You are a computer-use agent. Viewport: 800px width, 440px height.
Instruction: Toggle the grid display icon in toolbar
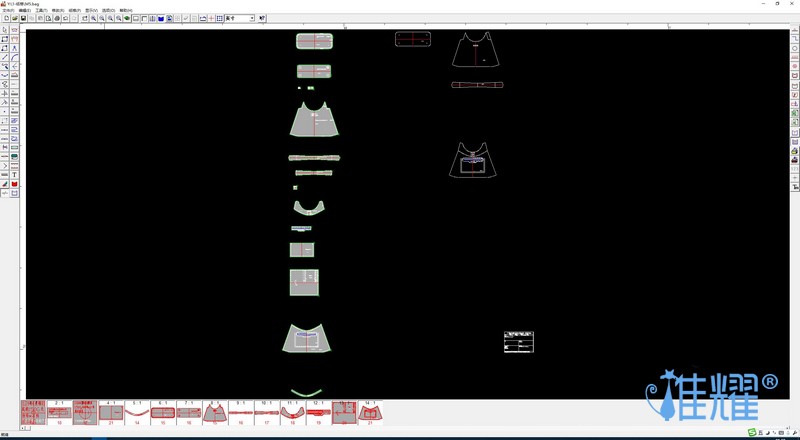coord(220,18)
